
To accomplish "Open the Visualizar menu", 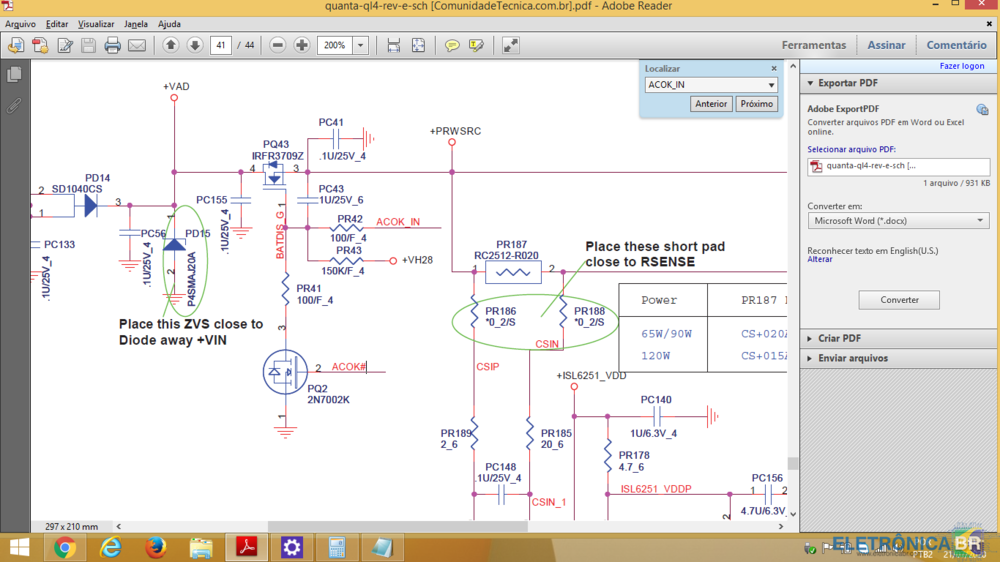I will [96, 23].
